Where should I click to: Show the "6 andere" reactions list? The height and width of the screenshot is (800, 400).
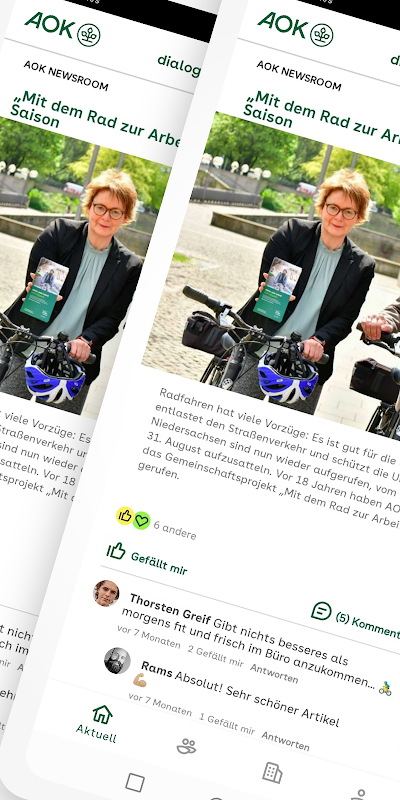pos(175,531)
